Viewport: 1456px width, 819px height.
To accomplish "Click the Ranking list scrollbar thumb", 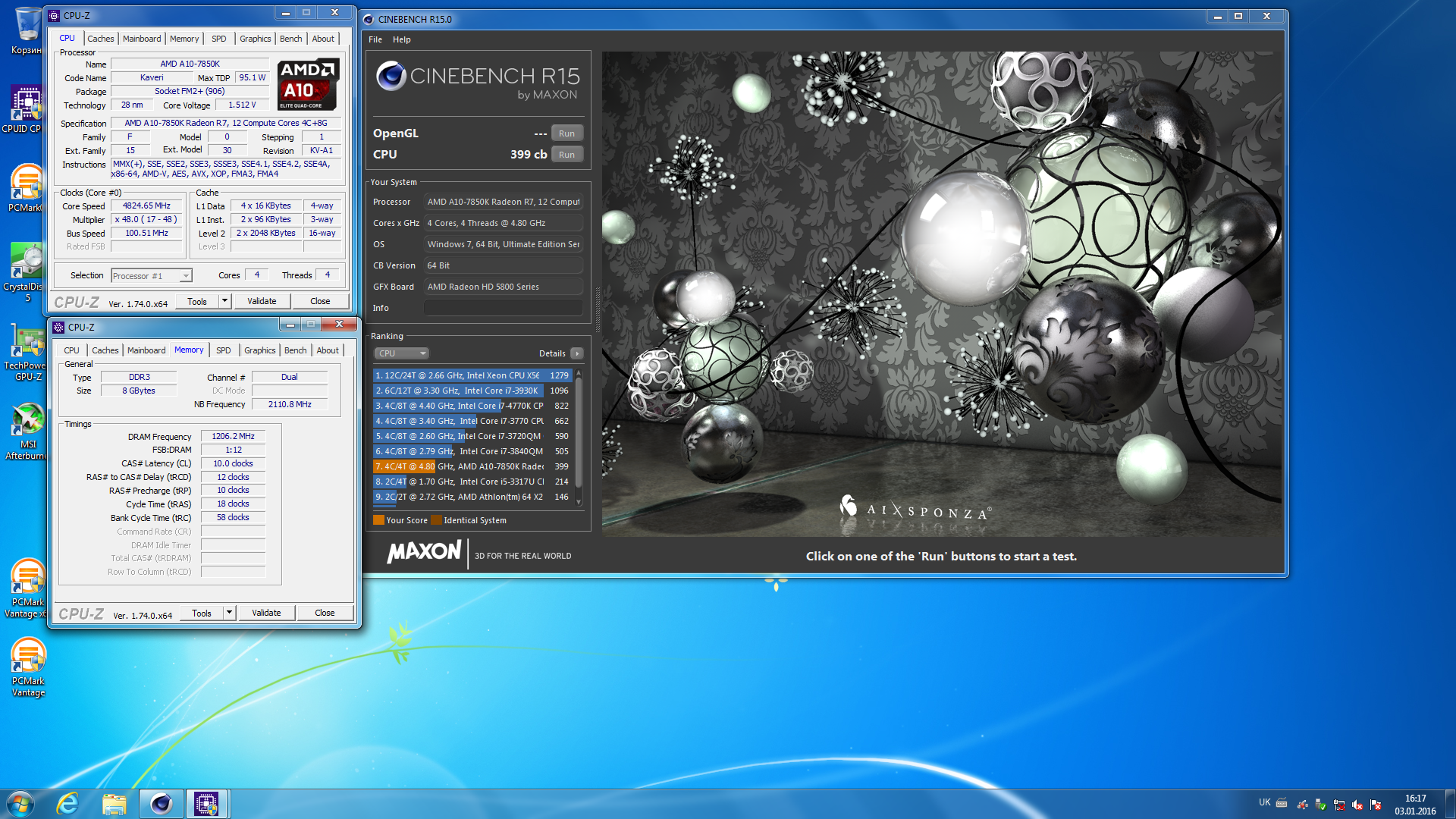I will pos(579,433).
